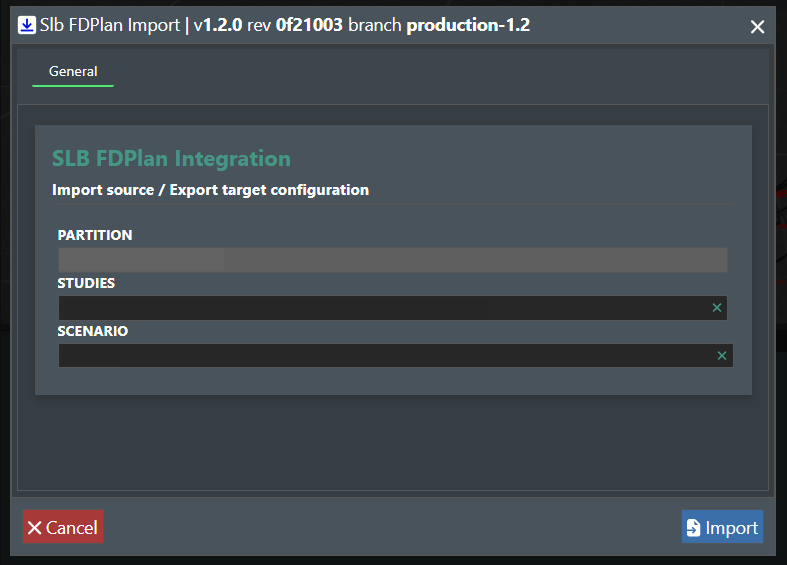Image resolution: width=787 pixels, height=565 pixels.
Task: Click the Import source / Export target configuration subtitle
Action: click(x=210, y=190)
